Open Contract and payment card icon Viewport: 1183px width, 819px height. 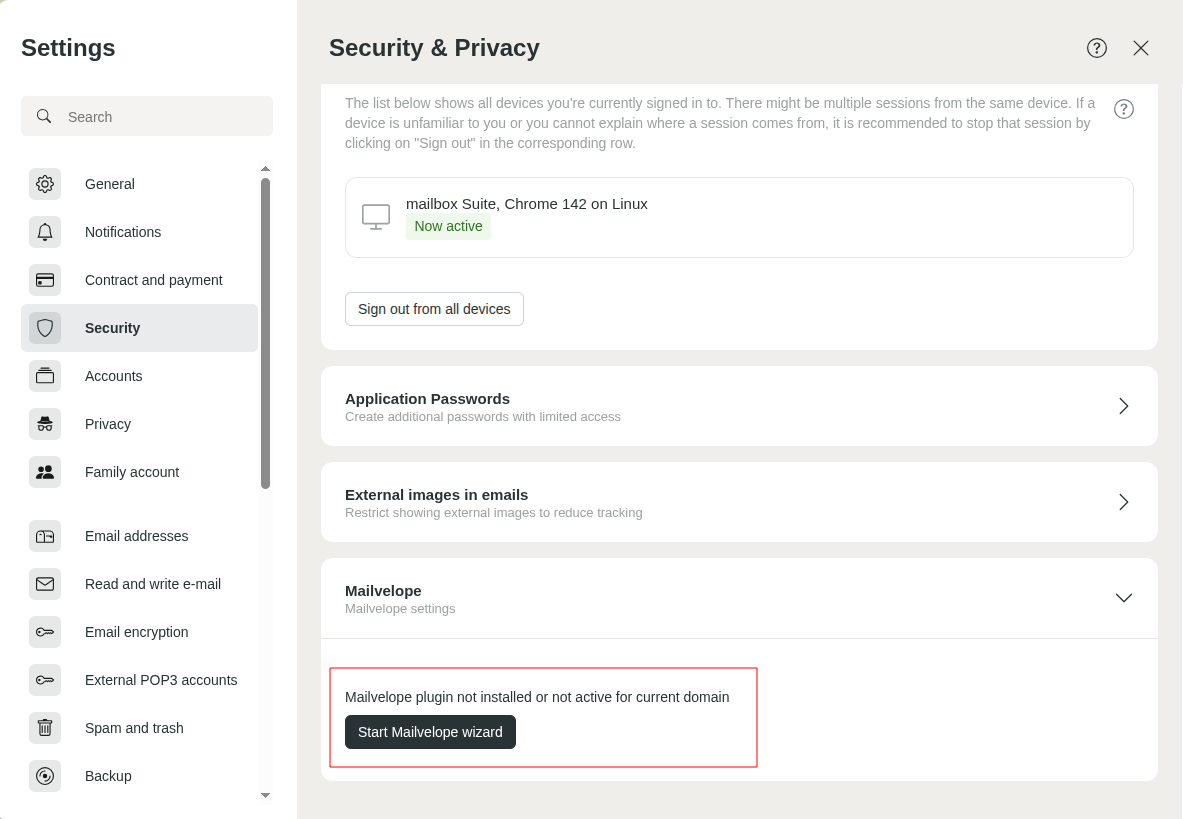tap(45, 280)
